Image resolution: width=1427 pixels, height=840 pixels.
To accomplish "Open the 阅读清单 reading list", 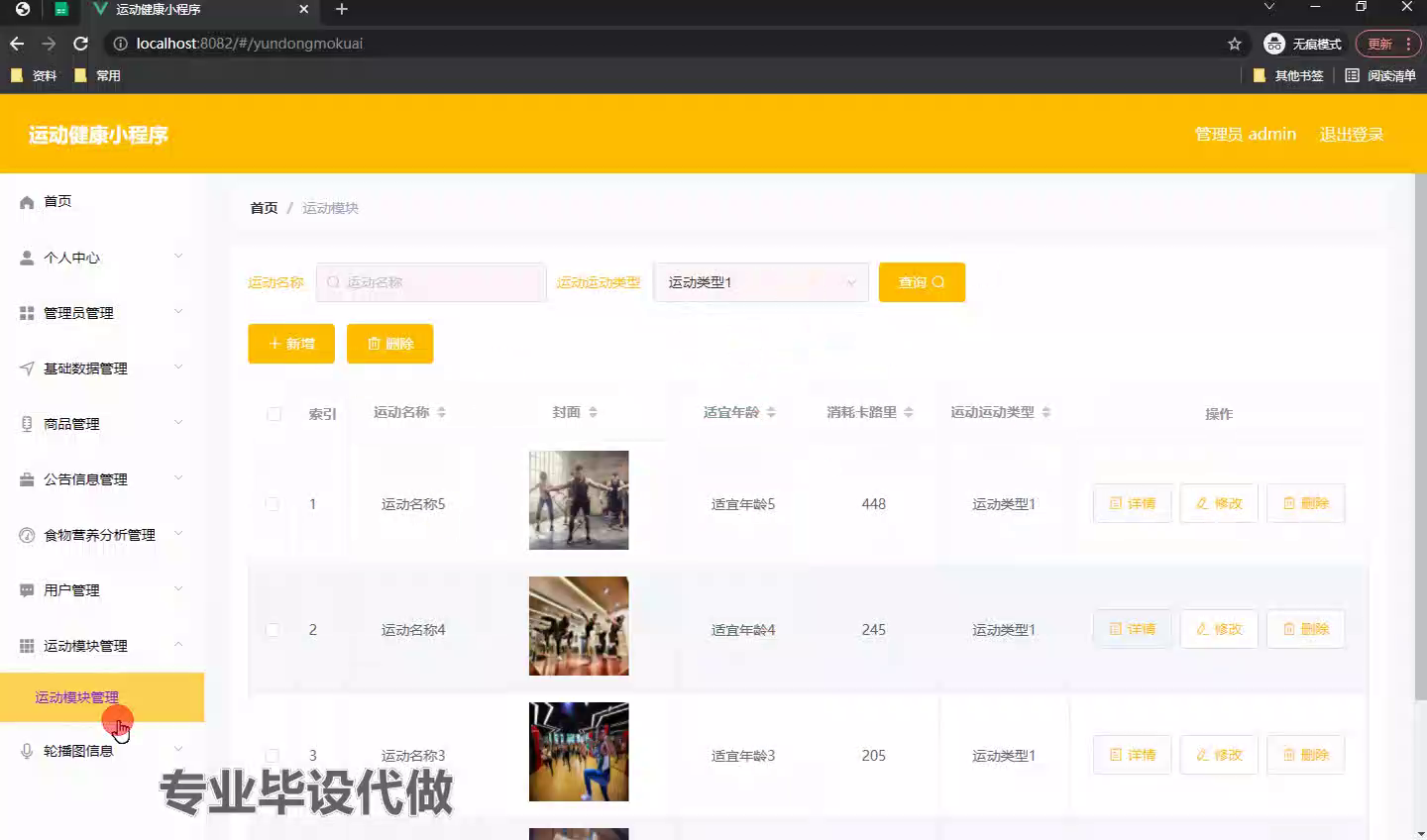I will pos(1380,75).
